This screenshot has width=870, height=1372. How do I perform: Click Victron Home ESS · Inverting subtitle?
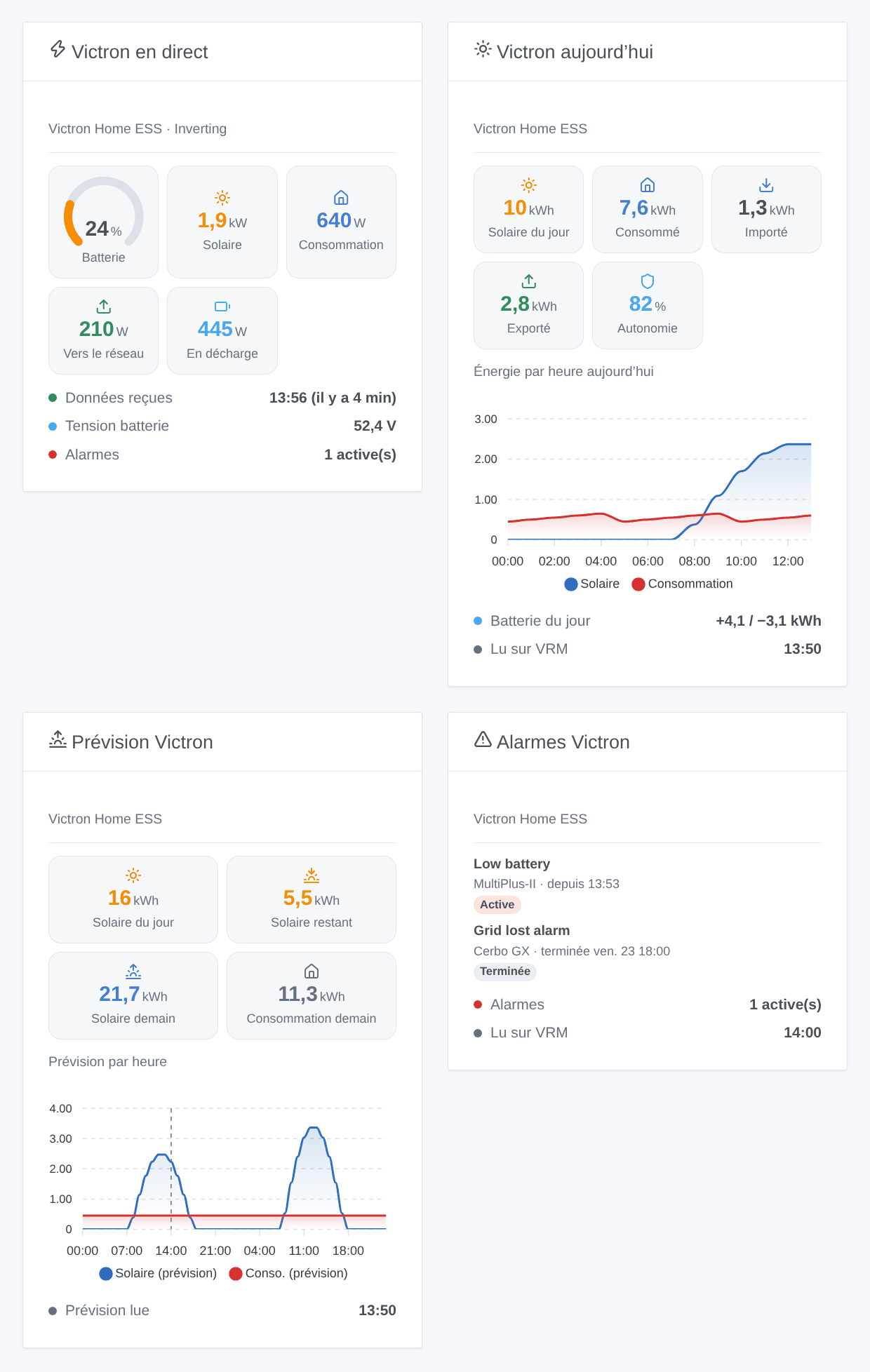pos(138,128)
